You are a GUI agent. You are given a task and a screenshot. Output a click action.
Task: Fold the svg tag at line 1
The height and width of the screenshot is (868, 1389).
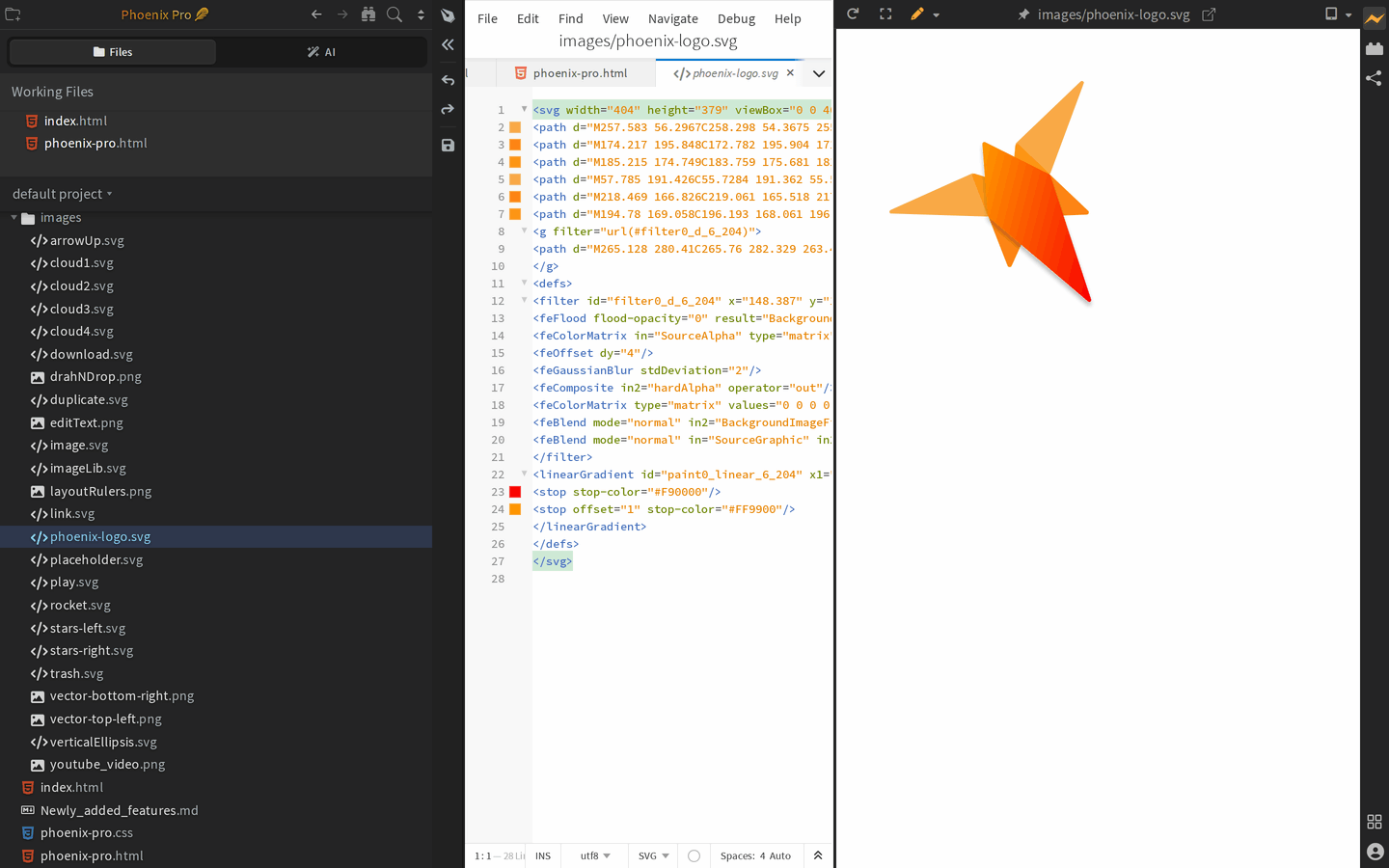[524, 109]
